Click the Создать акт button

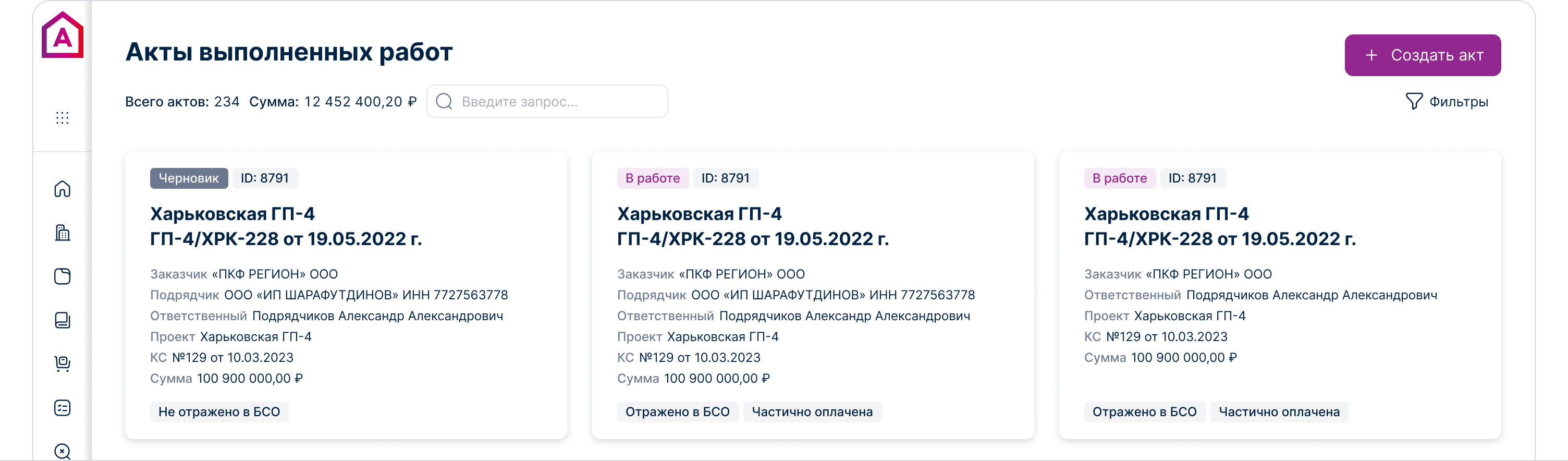coord(1422,55)
